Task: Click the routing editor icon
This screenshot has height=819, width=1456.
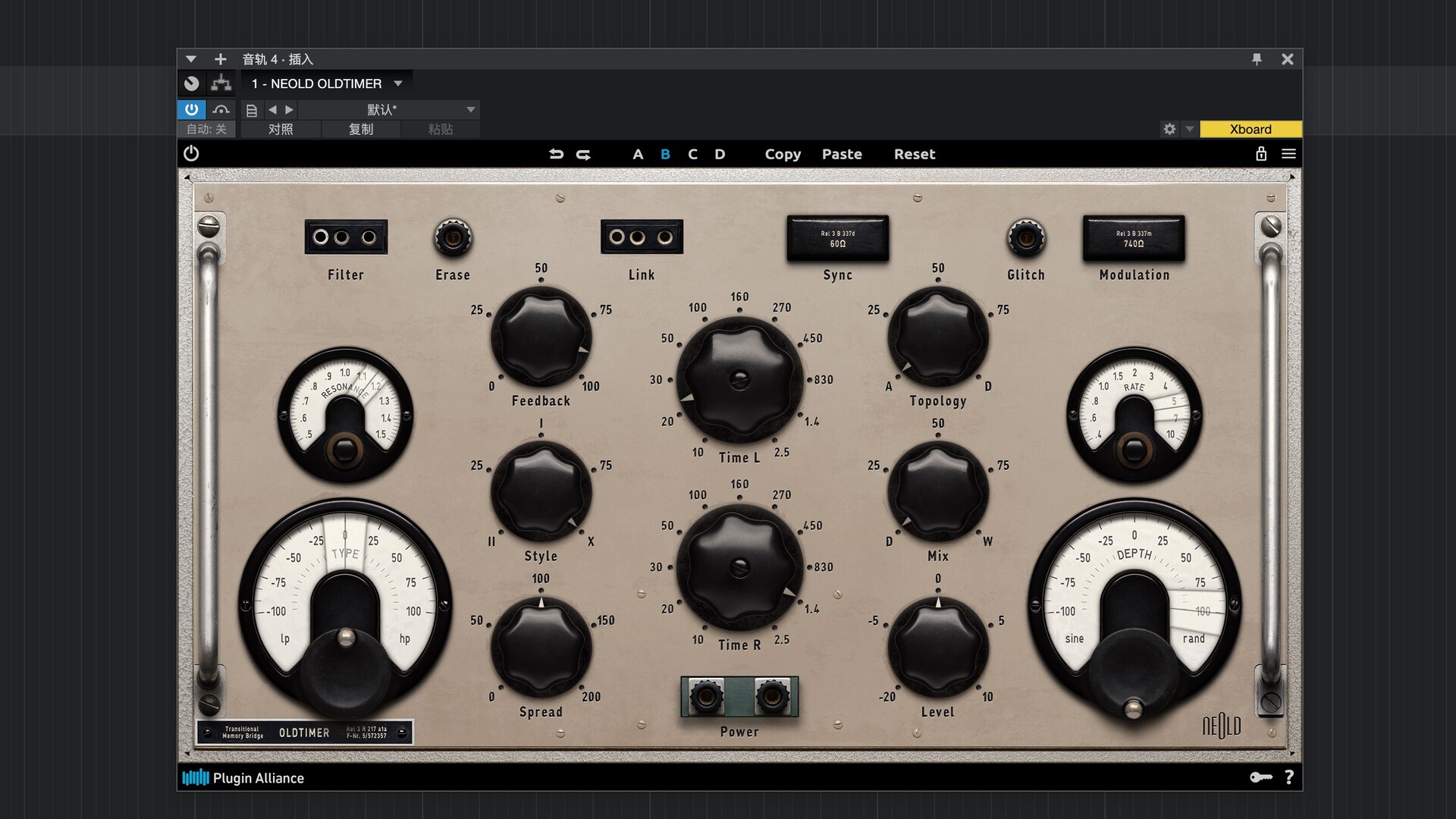Action: pyautogui.click(x=221, y=83)
